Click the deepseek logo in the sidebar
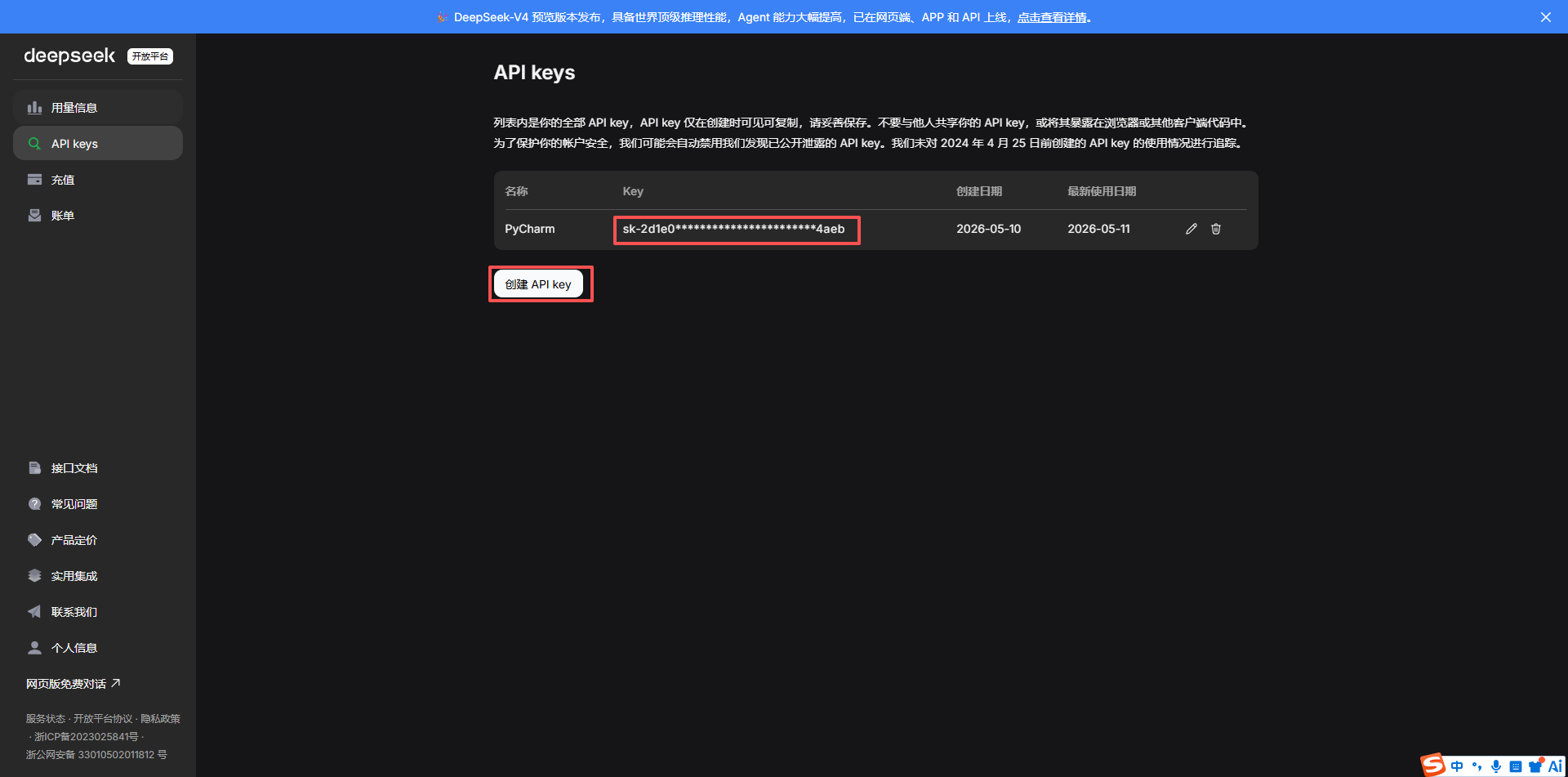The width and height of the screenshot is (1568, 777). point(69,56)
